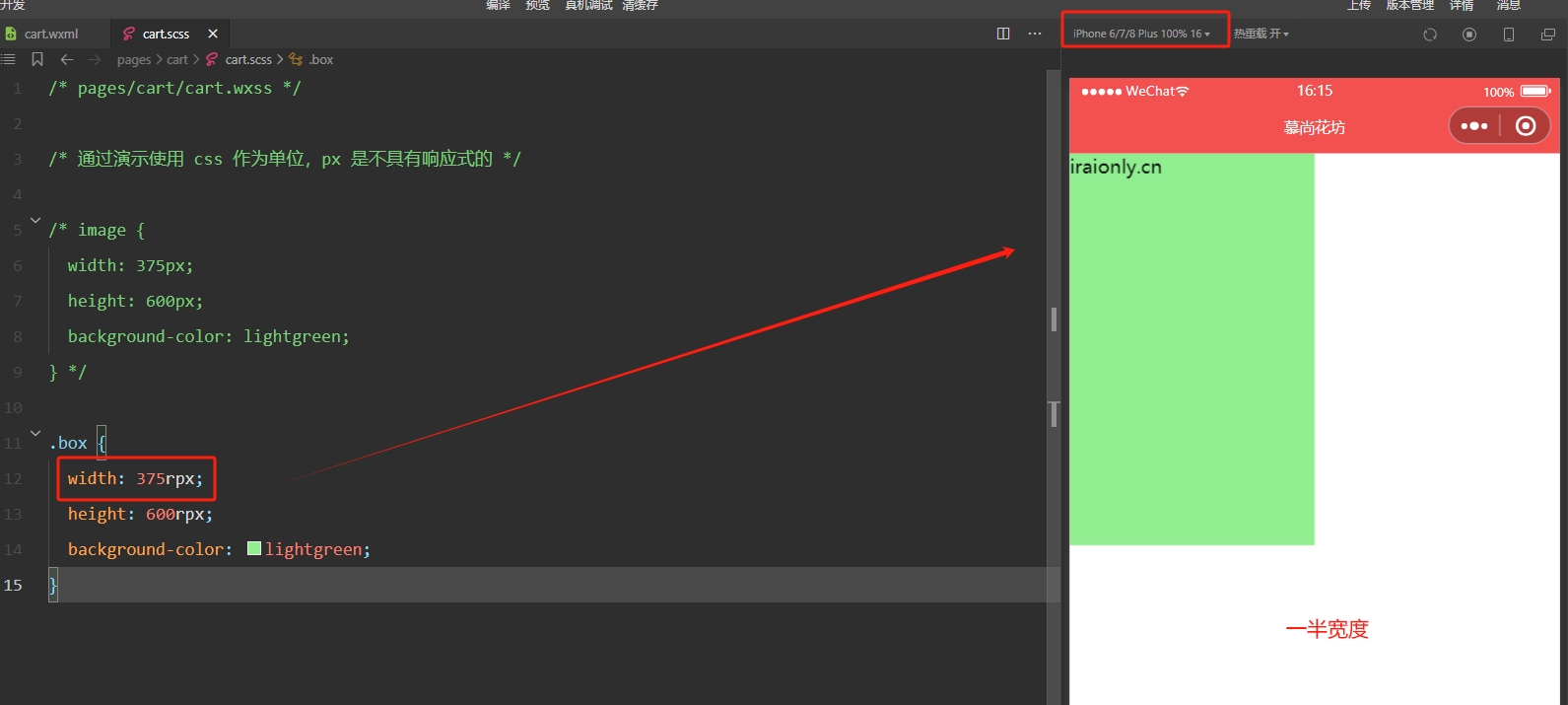The width and height of the screenshot is (1568, 705).
Task: Collapse the commented image block fold arrow
Action: (35, 221)
